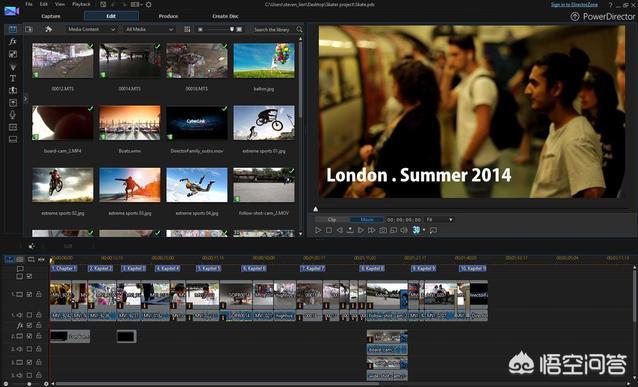
Task: Fast forward the preview
Action: 371,230
